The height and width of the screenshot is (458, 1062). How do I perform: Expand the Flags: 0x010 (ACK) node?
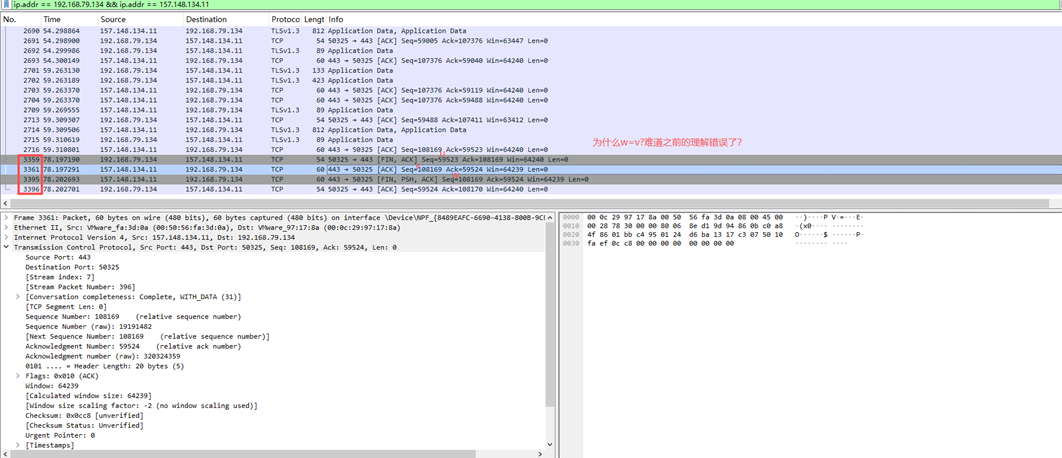[x=18, y=376]
